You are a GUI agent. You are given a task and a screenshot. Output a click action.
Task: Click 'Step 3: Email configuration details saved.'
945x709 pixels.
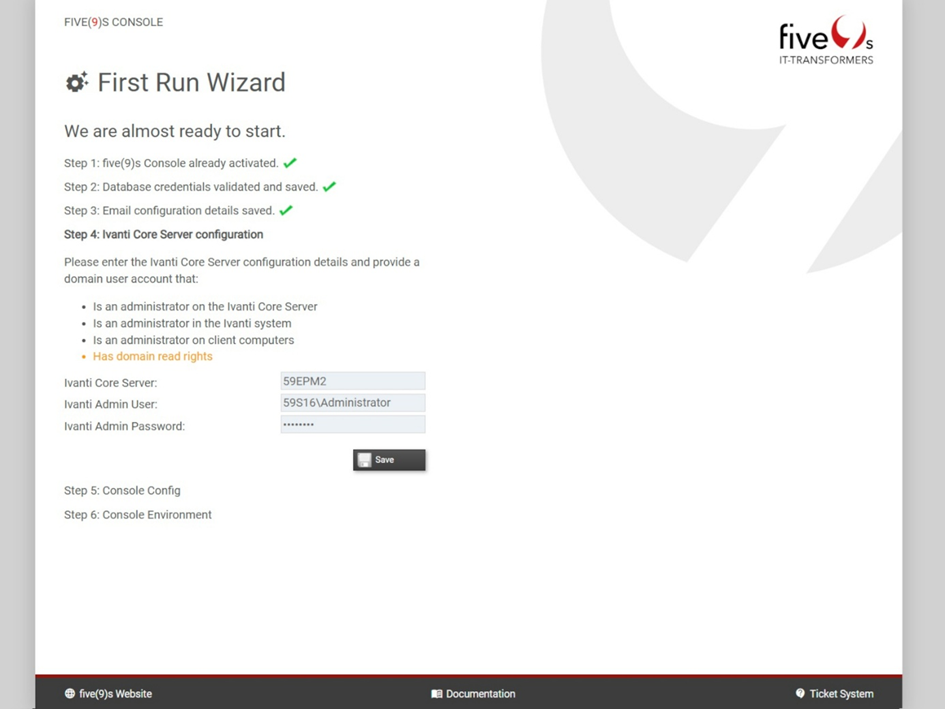pos(169,210)
